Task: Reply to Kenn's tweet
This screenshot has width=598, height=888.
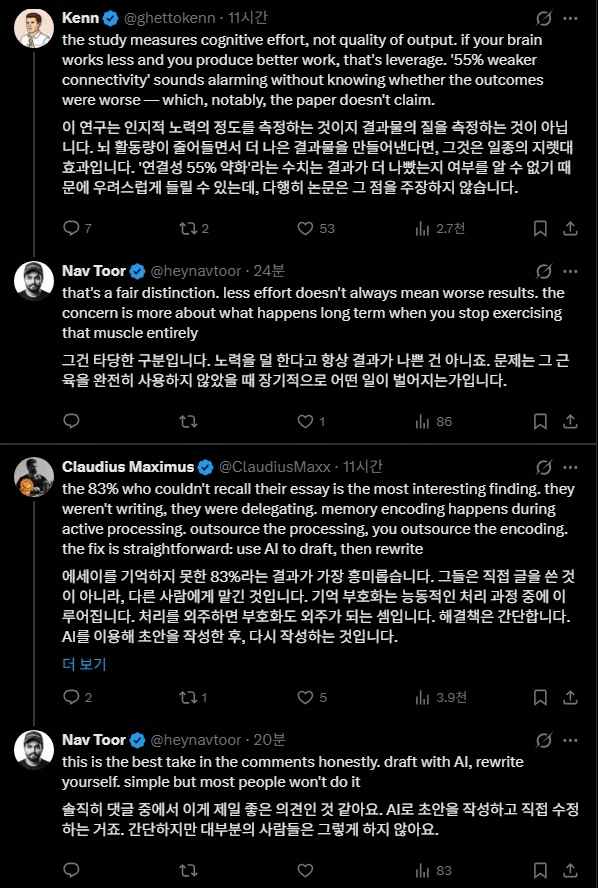Action: (70, 229)
